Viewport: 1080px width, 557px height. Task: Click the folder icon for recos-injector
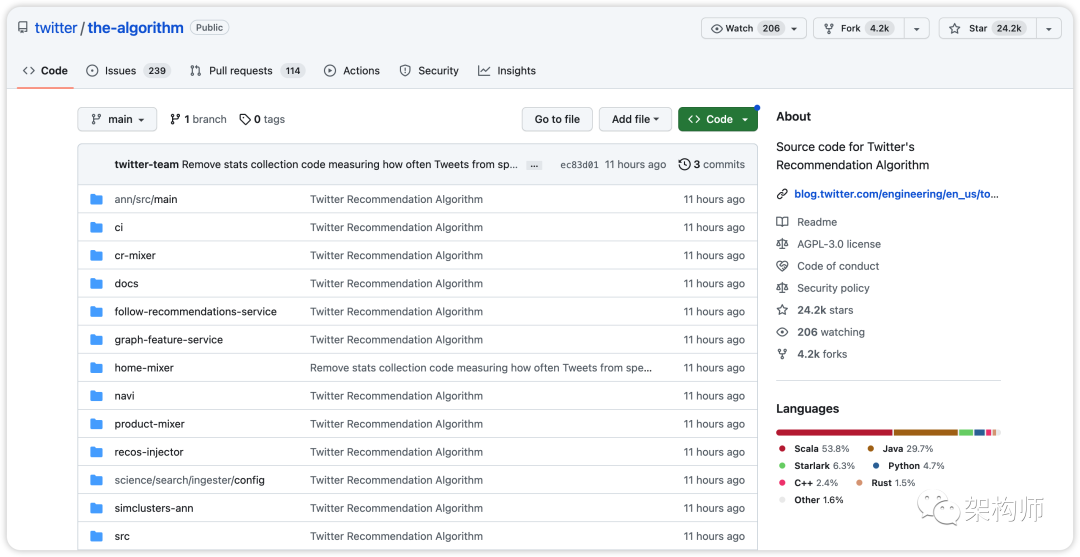click(x=96, y=452)
